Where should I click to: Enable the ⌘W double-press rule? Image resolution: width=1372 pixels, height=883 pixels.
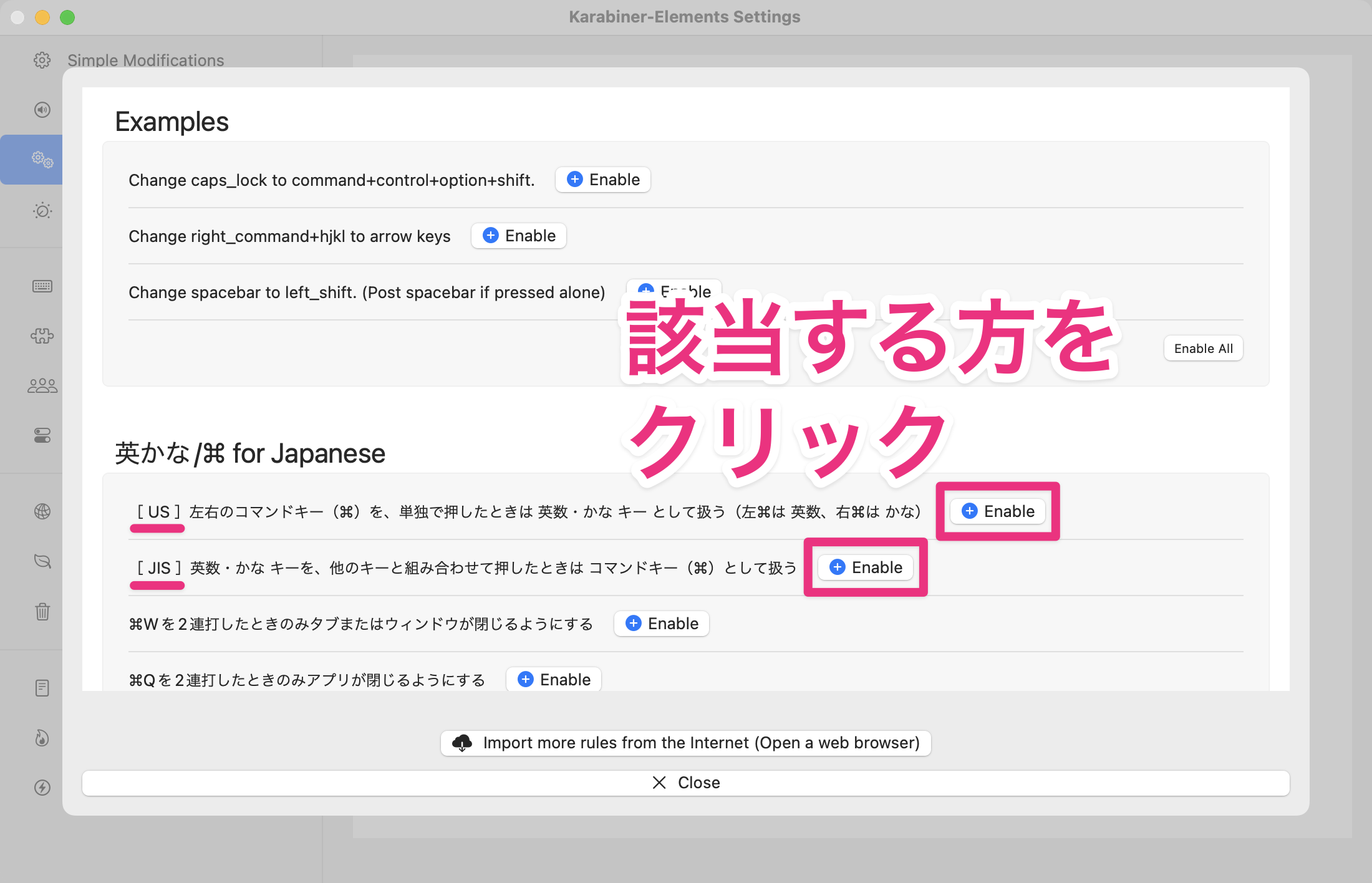(x=661, y=624)
